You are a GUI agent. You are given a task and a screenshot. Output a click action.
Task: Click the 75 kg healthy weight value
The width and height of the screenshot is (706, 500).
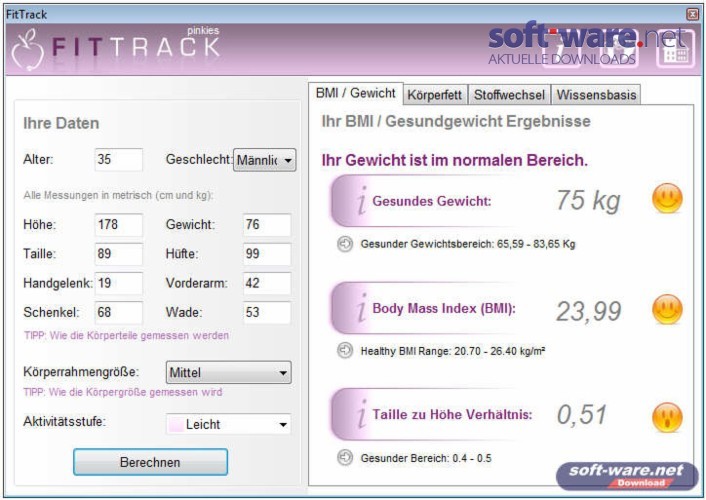point(588,200)
